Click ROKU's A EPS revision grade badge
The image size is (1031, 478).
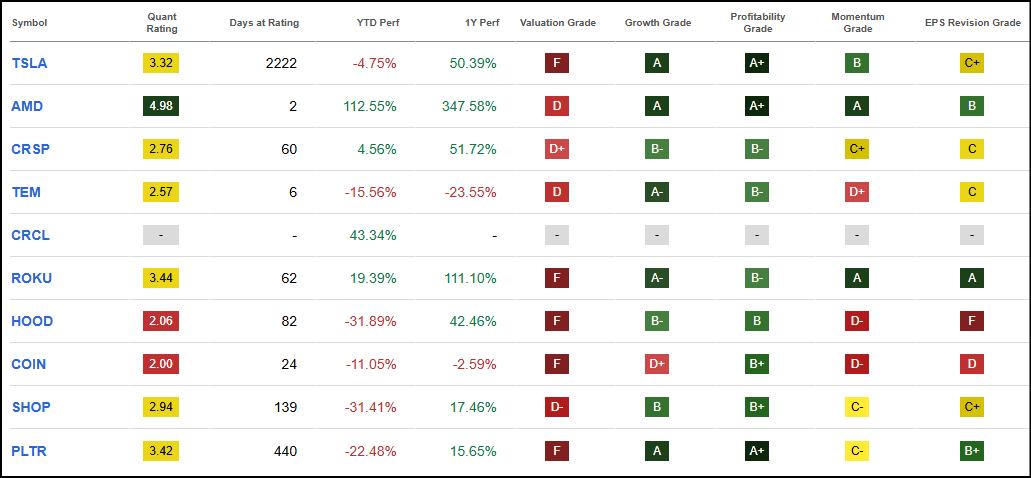[972, 278]
